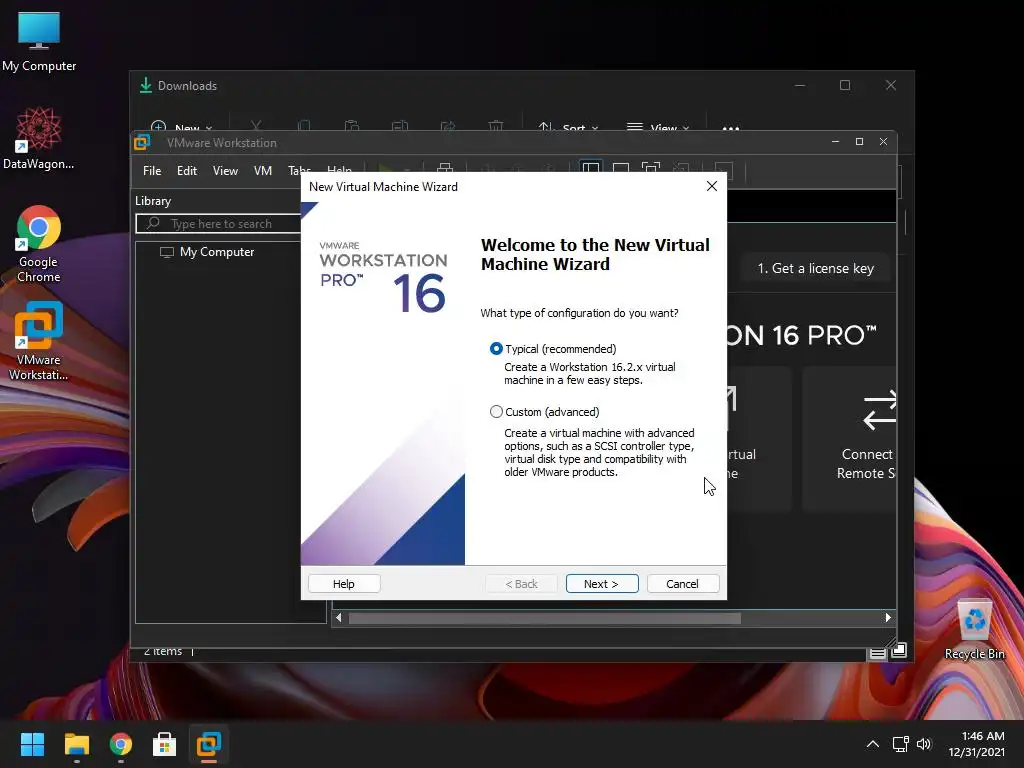Open Help from the wizard footer

(x=344, y=584)
